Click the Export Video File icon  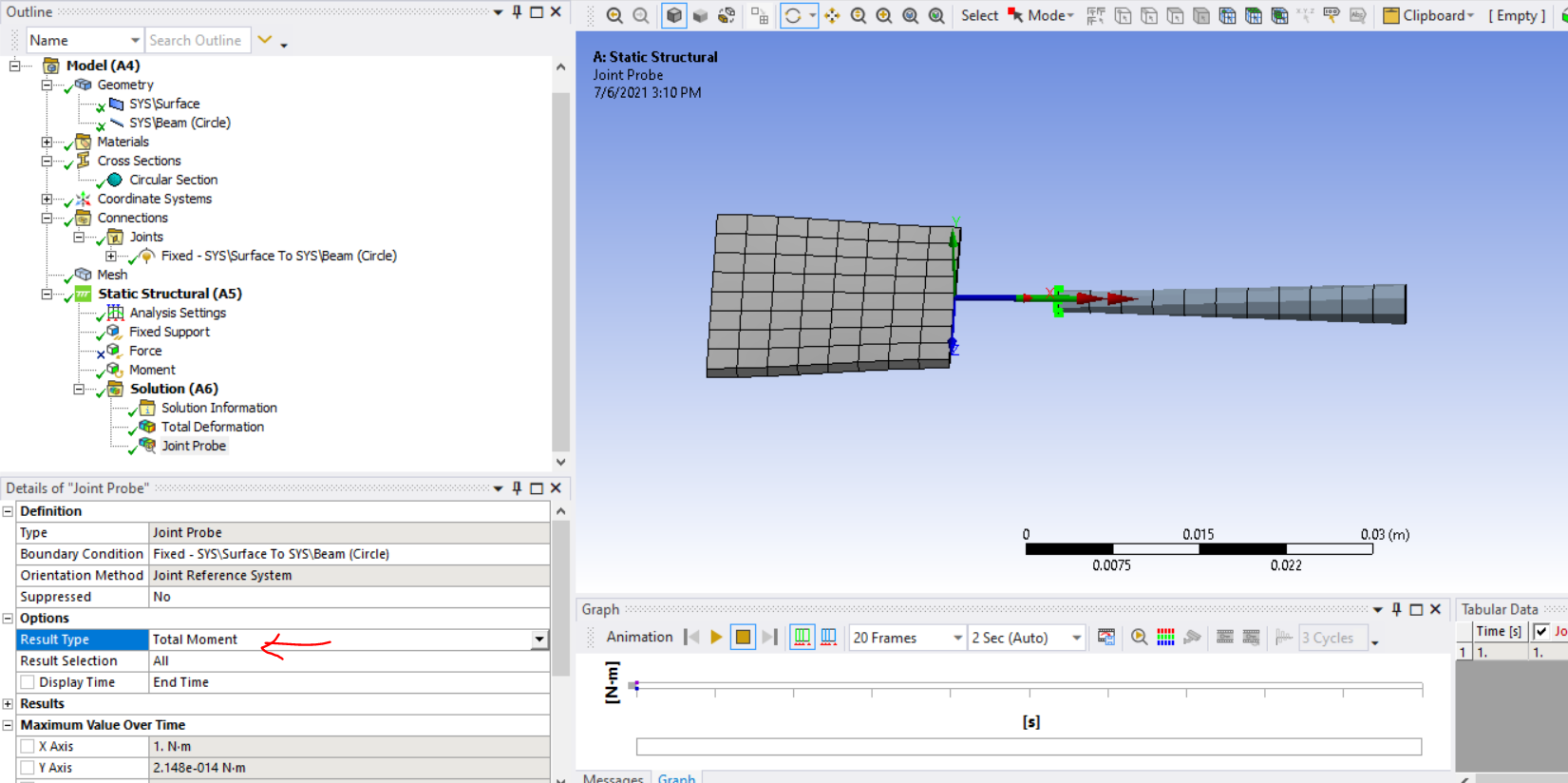(x=1106, y=638)
